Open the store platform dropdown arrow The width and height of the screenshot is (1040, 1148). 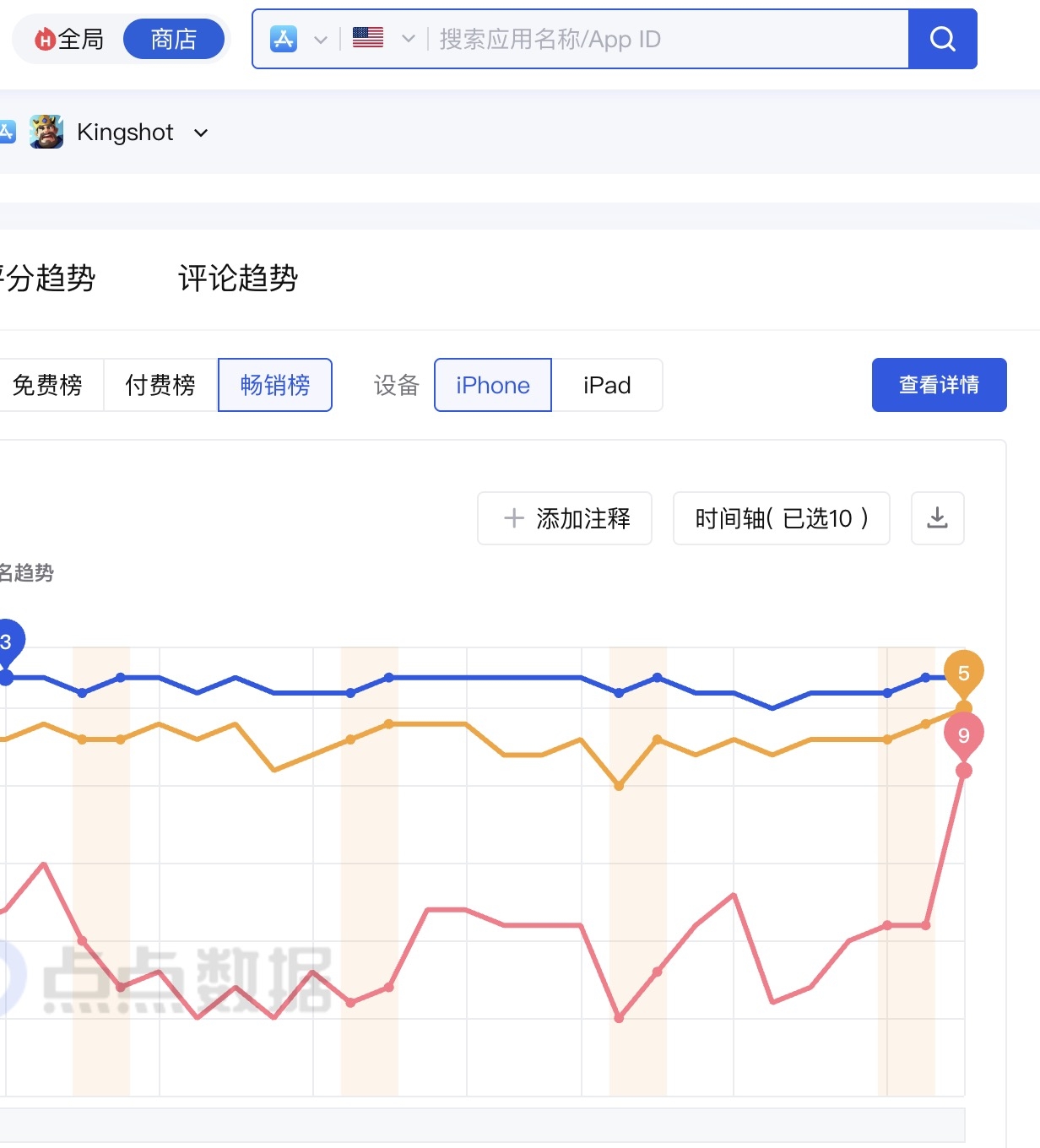(x=321, y=39)
